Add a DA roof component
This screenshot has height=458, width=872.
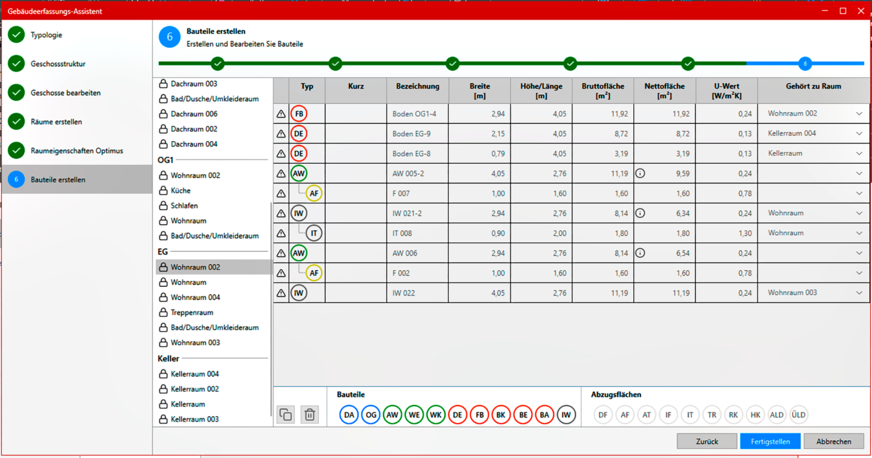(x=349, y=415)
